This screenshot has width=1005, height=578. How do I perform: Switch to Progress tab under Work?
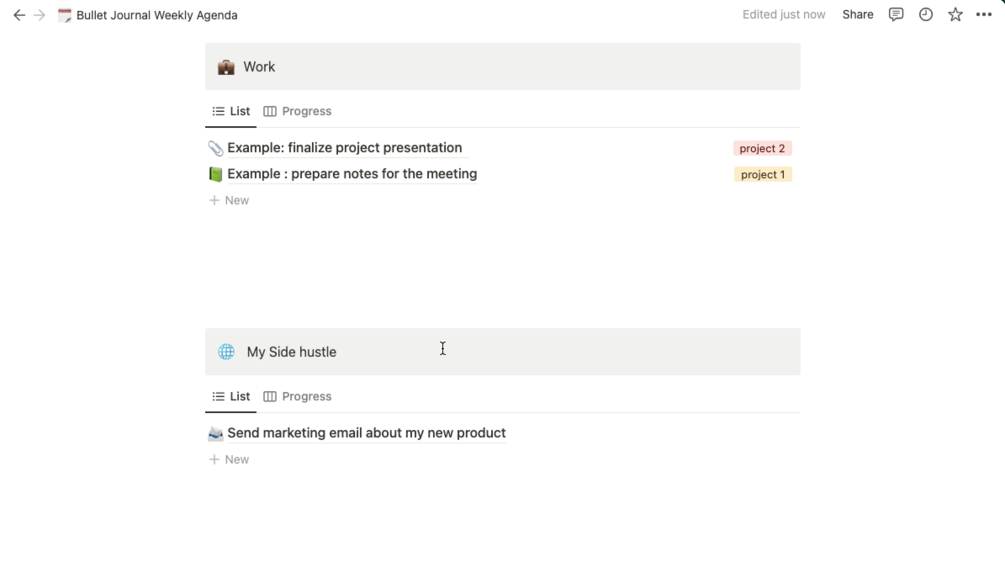(x=297, y=111)
